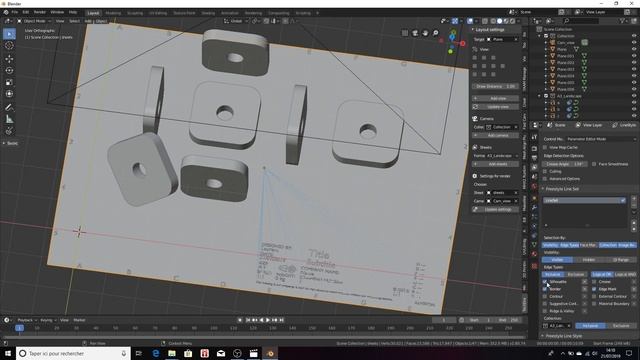Screen dimensions: 640x360
Task: Collapse the Collection tree in outliner
Action: click(x=540, y=36)
